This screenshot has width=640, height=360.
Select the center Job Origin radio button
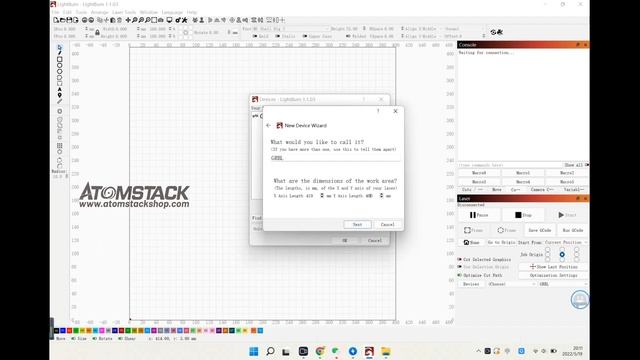click(562, 254)
